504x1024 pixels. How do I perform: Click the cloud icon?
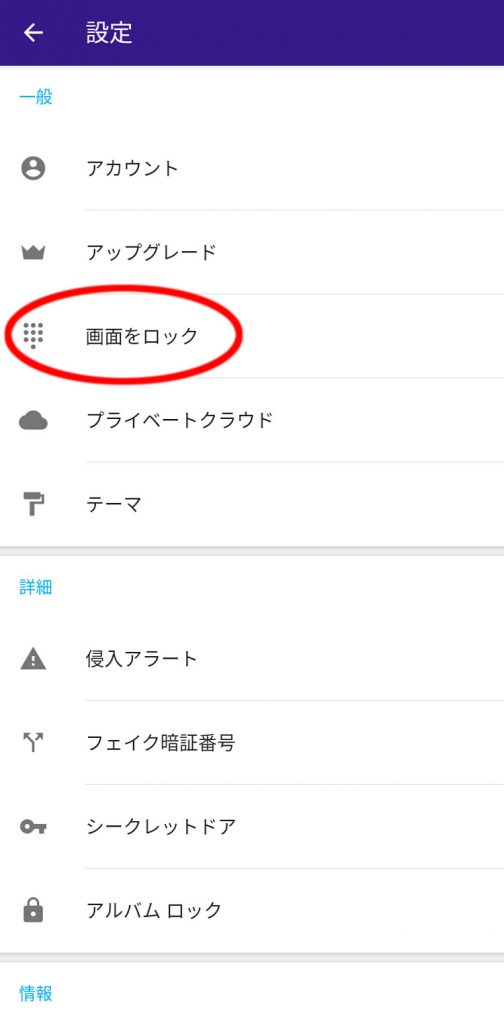coord(33,421)
